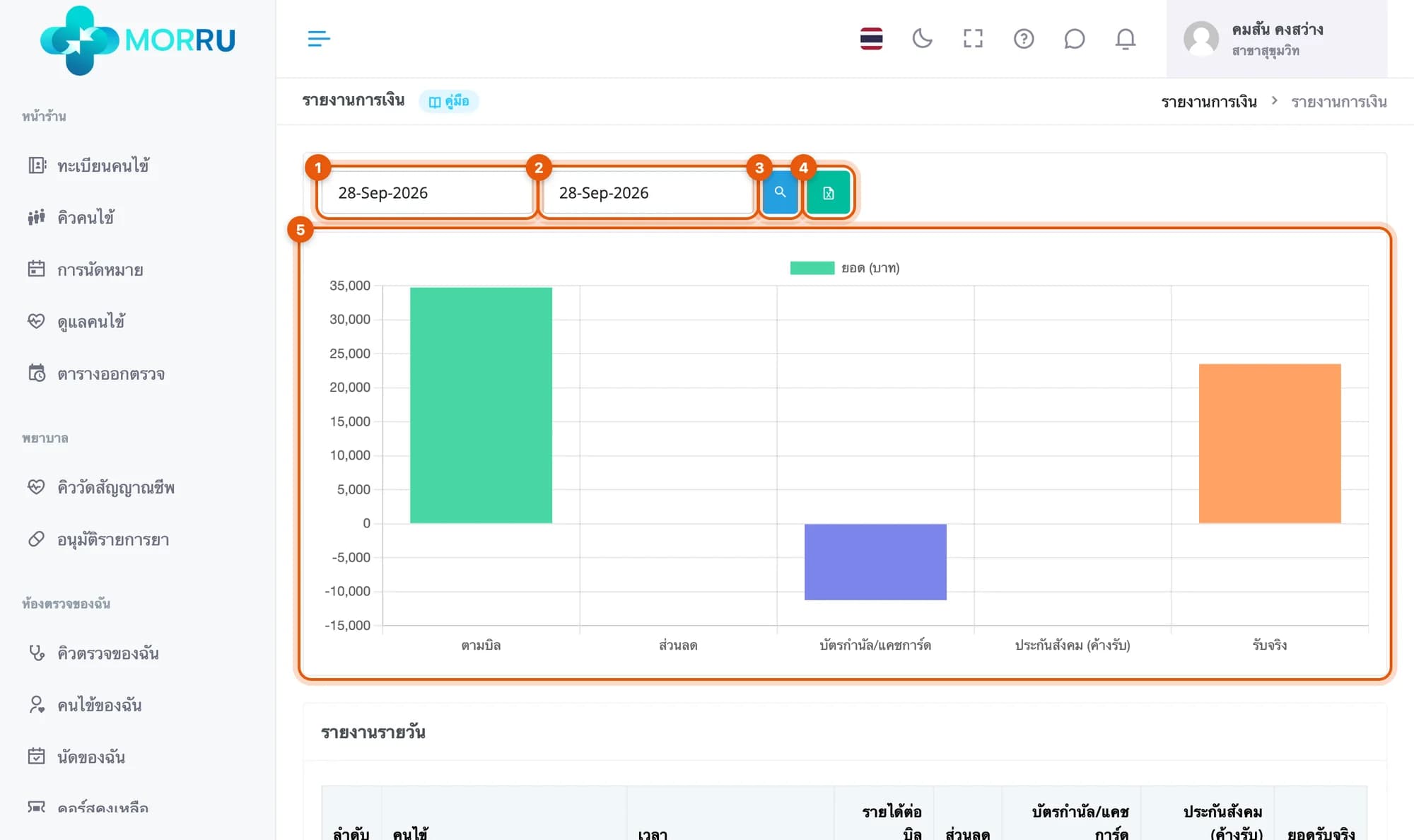
Task: Open the help question mark icon
Action: (x=1024, y=39)
